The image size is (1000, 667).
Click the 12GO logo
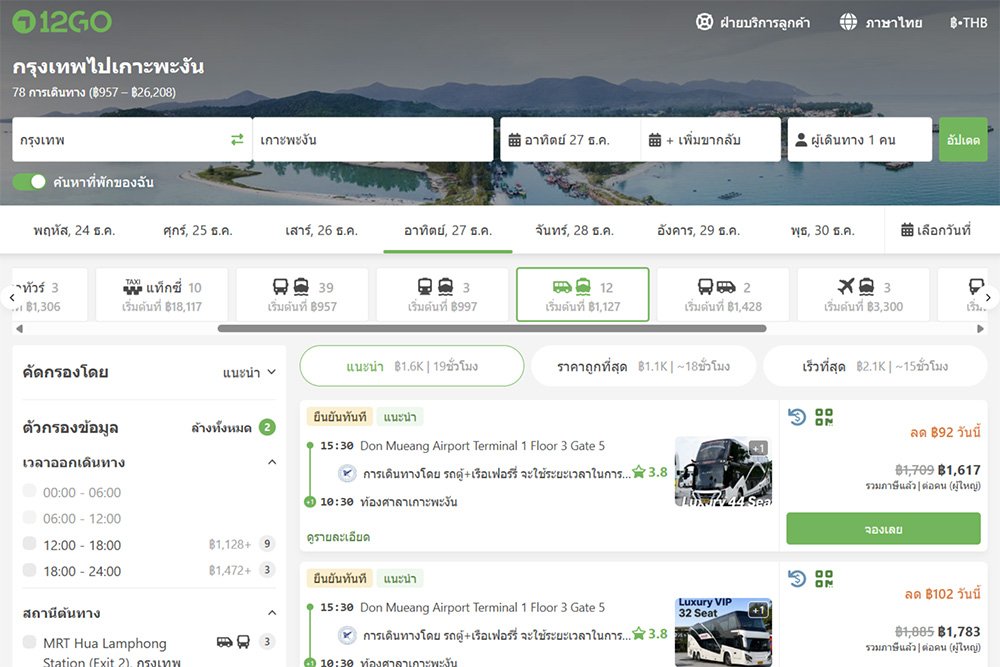coord(62,22)
